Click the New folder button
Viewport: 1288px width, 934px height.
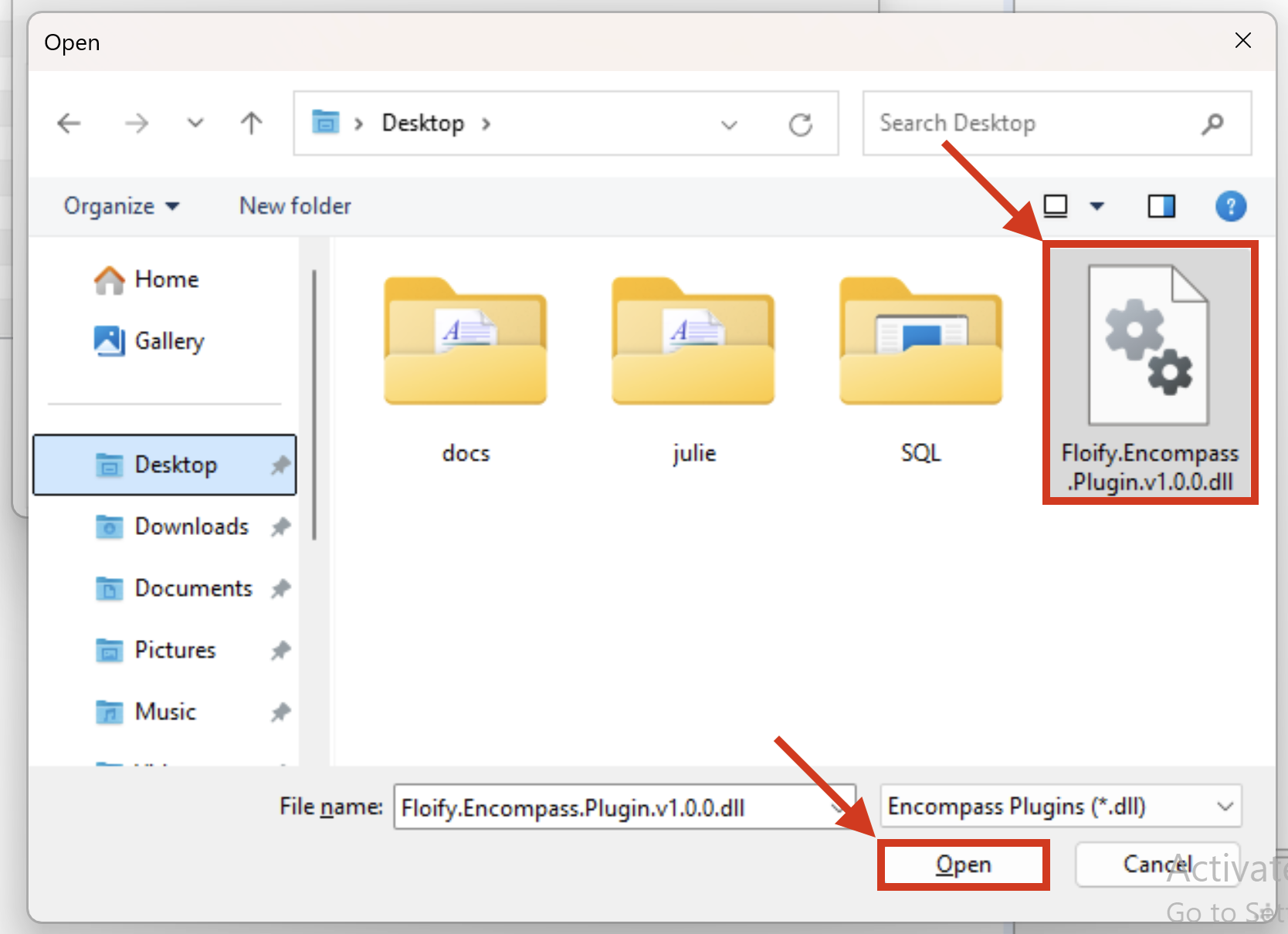coord(295,206)
